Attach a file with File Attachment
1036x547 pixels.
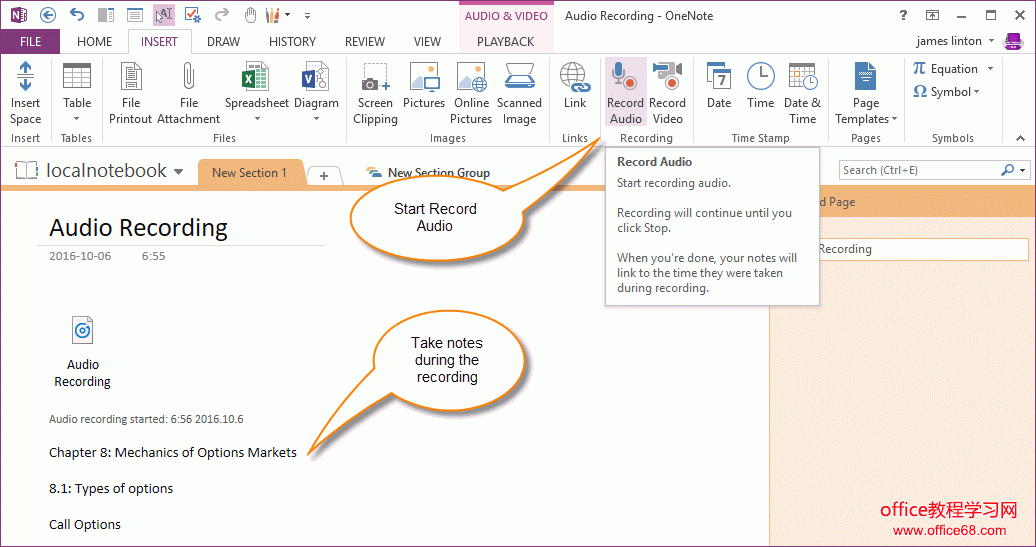point(188,93)
